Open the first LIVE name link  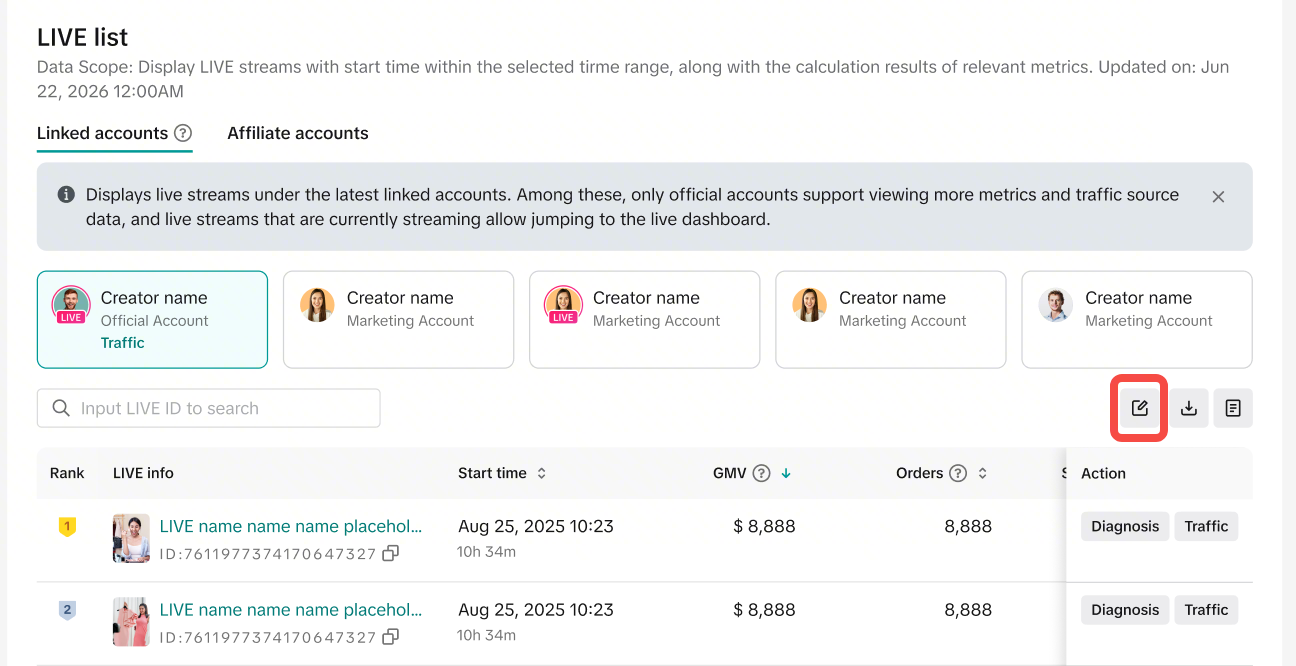point(290,526)
